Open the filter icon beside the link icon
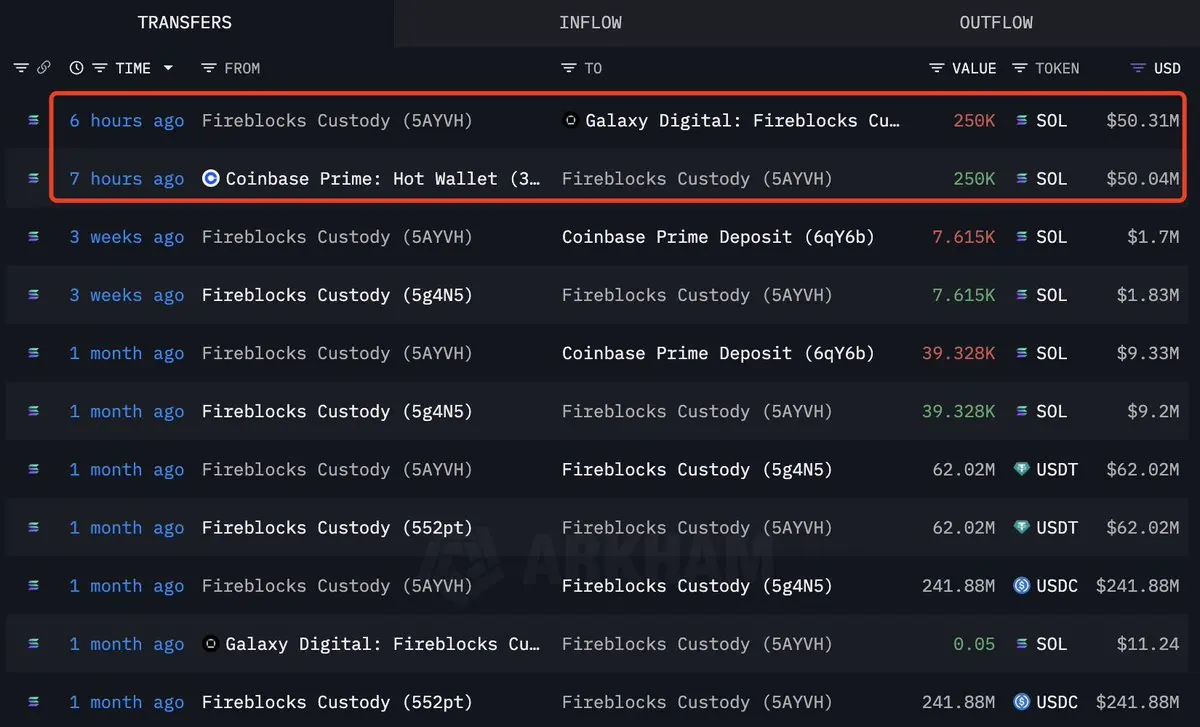This screenshot has width=1200, height=727. pyautogui.click(x=21, y=68)
